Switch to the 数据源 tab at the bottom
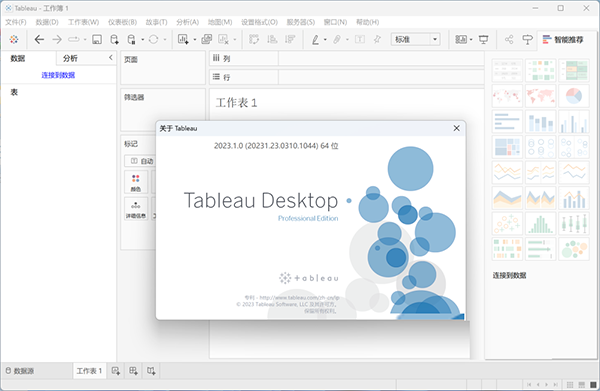600x391 pixels. [x=20, y=371]
